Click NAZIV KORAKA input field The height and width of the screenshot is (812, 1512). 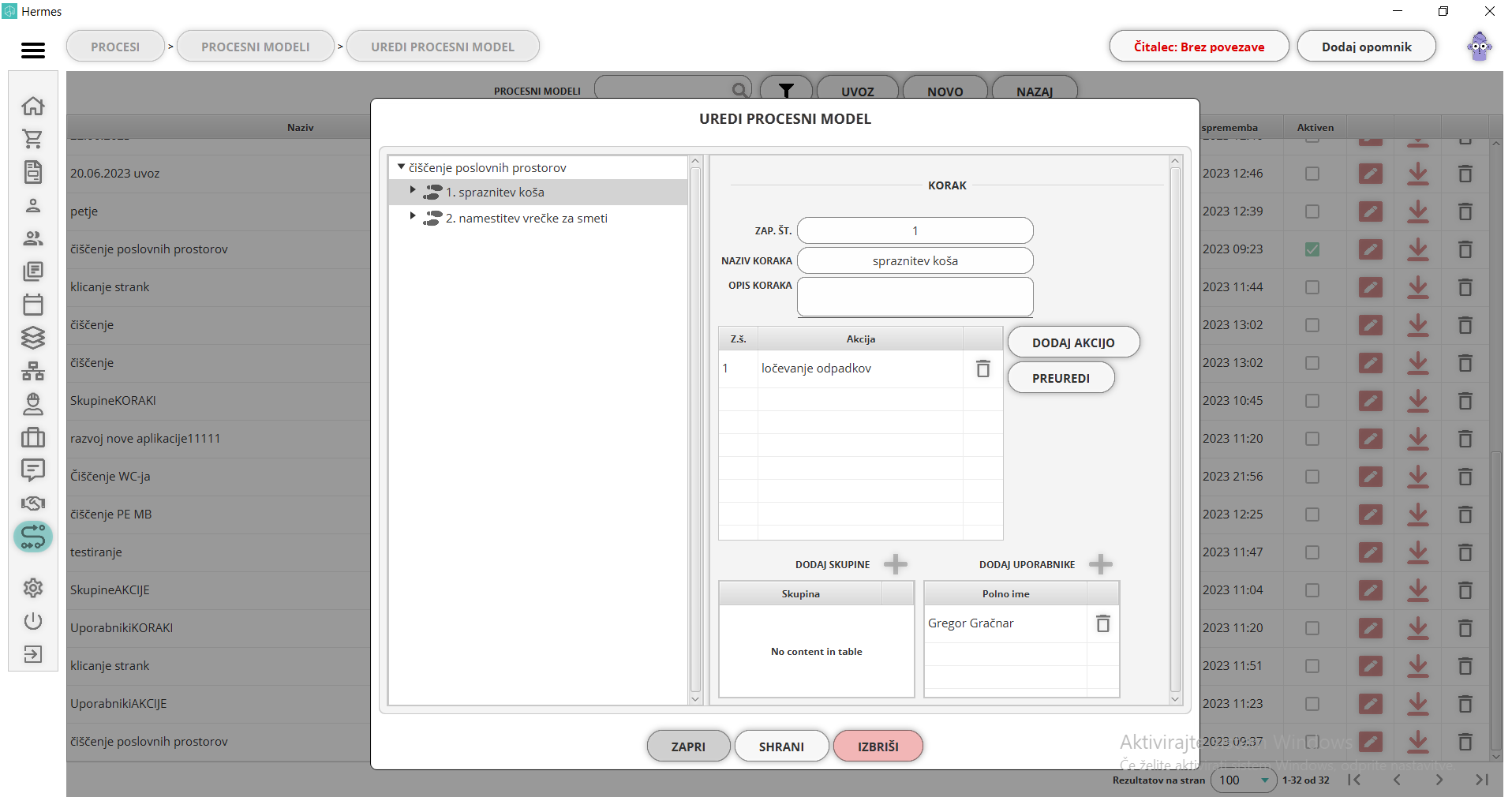tap(915, 260)
